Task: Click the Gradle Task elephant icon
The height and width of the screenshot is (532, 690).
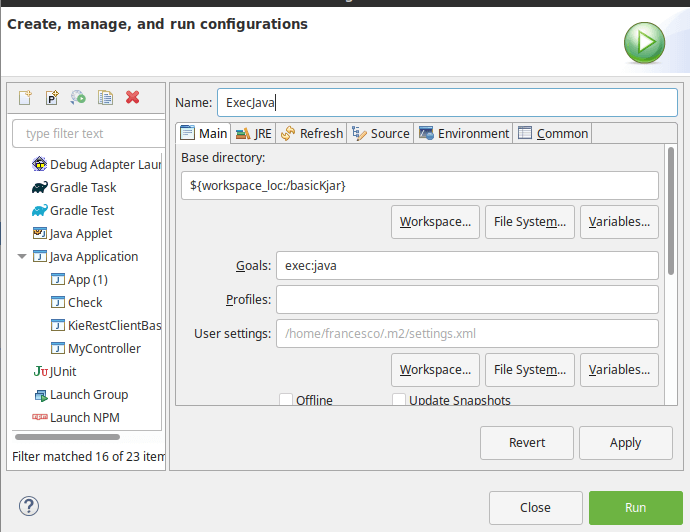Action: [40, 187]
